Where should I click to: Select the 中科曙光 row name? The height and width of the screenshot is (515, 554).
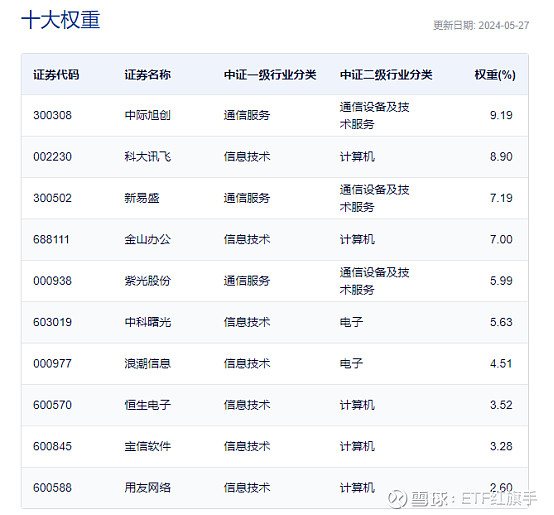click(147, 322)
